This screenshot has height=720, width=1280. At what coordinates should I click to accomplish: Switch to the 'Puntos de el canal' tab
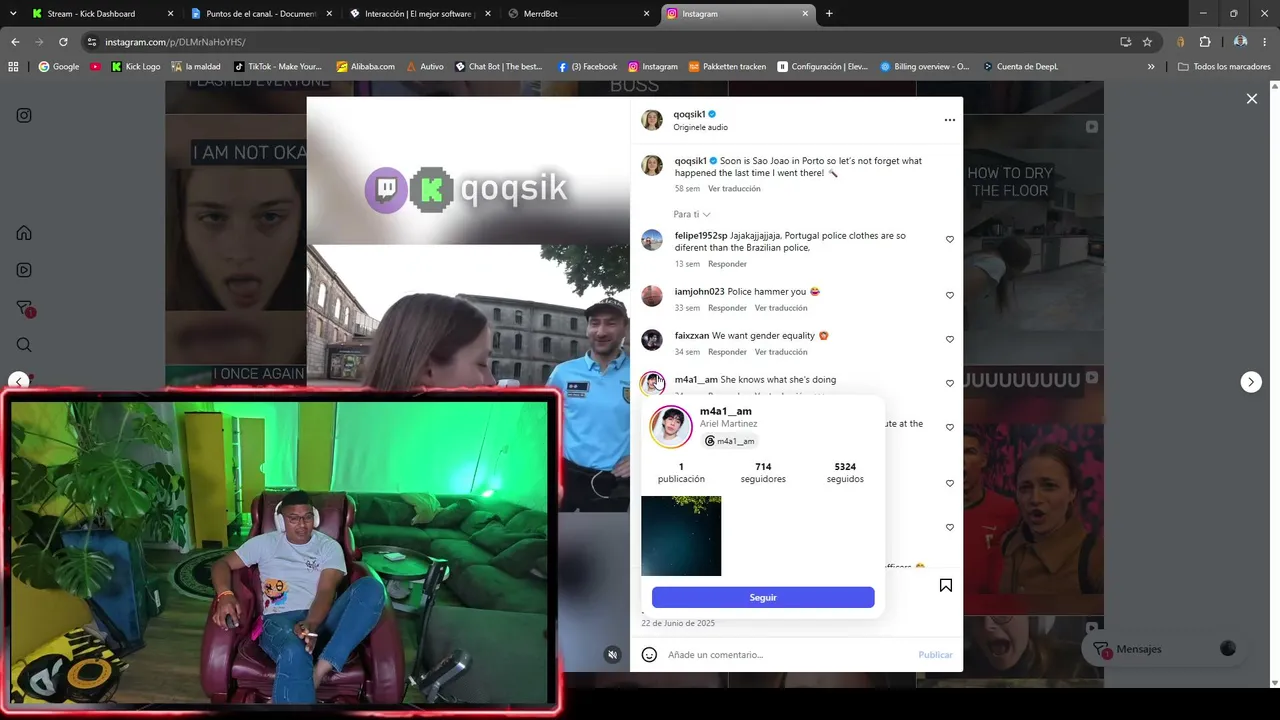click(261, 14)
